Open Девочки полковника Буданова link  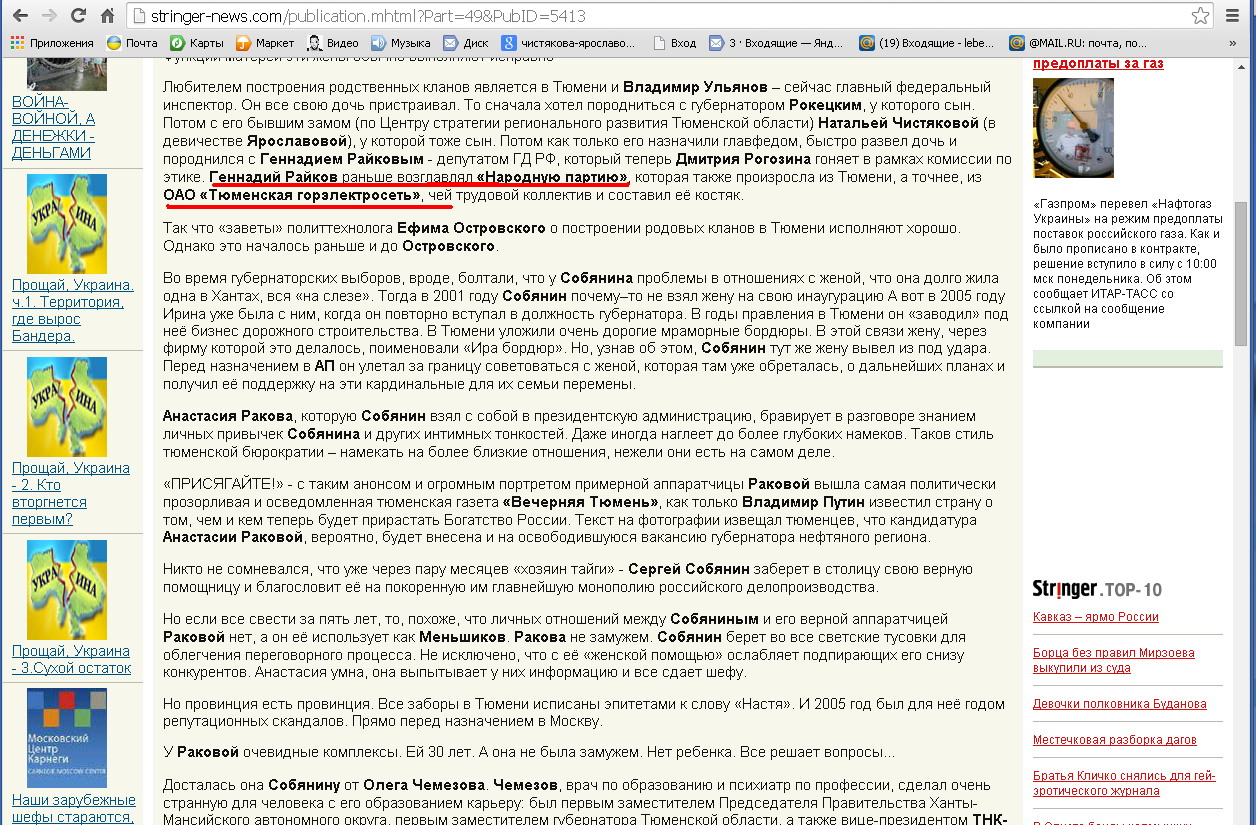pos(1120,704)
